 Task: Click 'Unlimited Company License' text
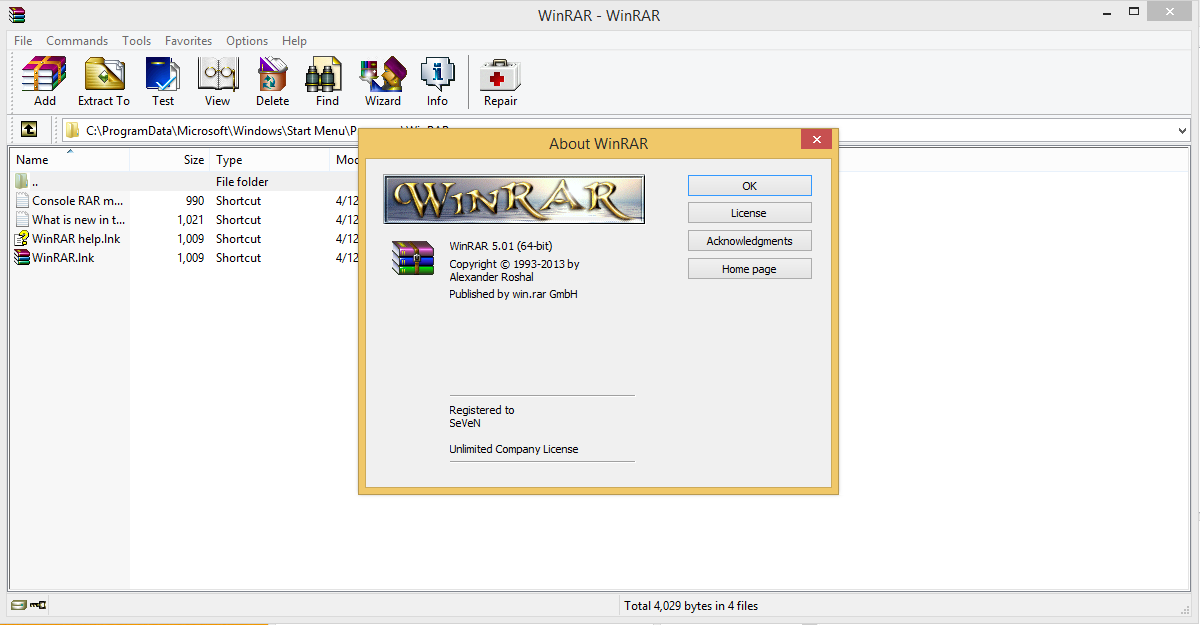tap(514, 450)
